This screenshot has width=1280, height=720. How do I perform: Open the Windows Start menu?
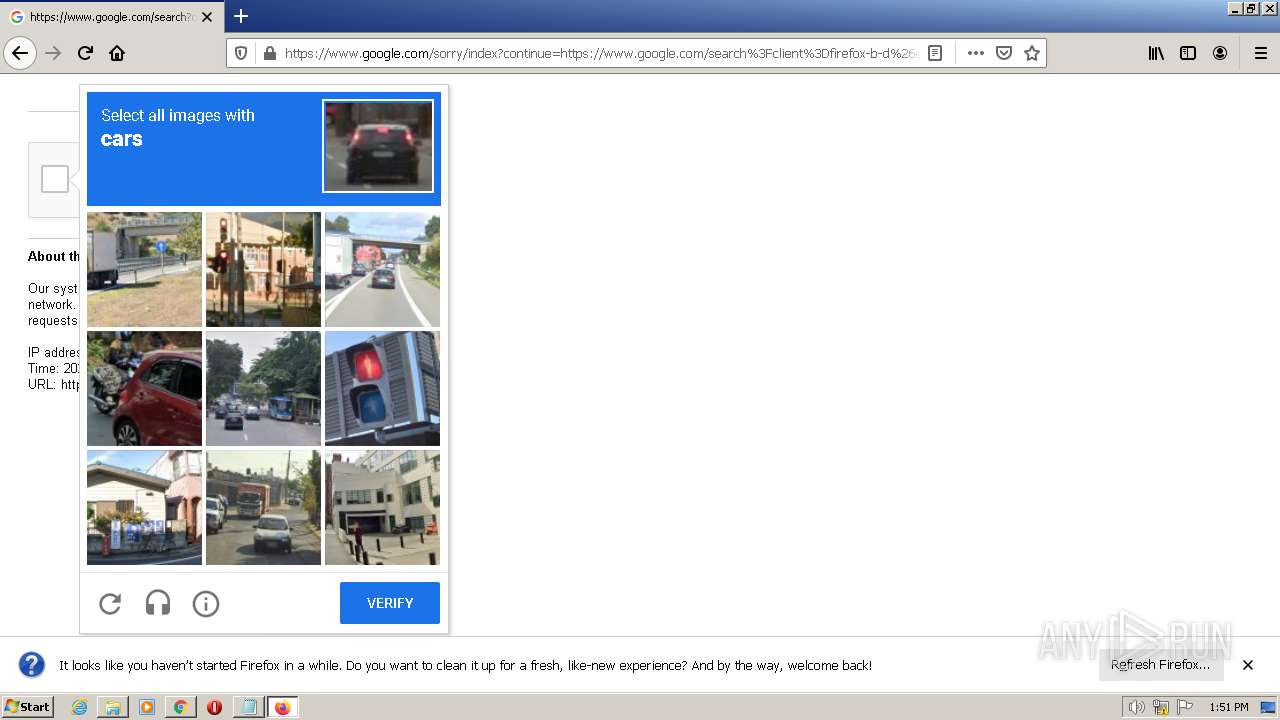27,707
